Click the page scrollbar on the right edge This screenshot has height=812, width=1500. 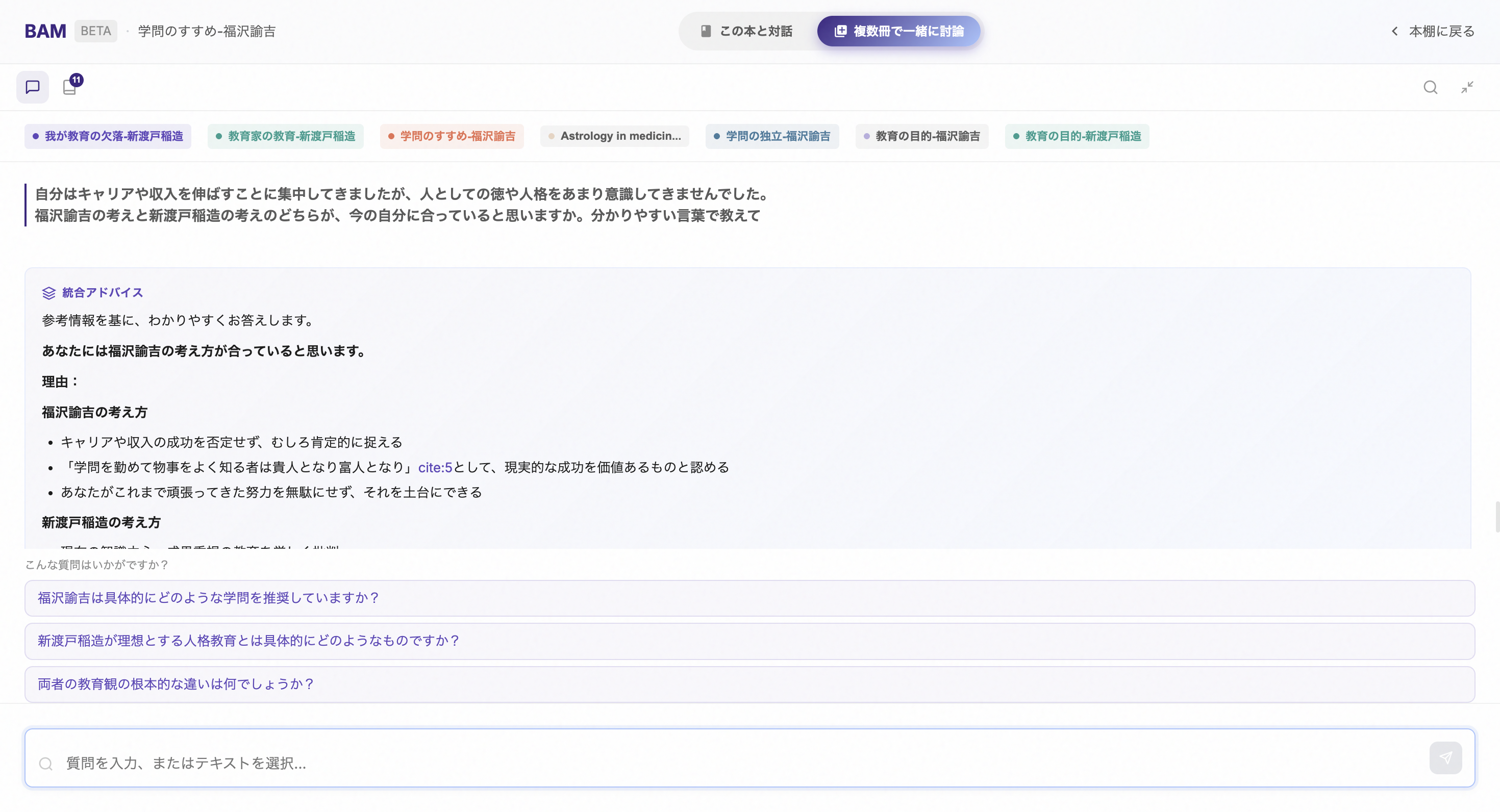[1496, 516]
